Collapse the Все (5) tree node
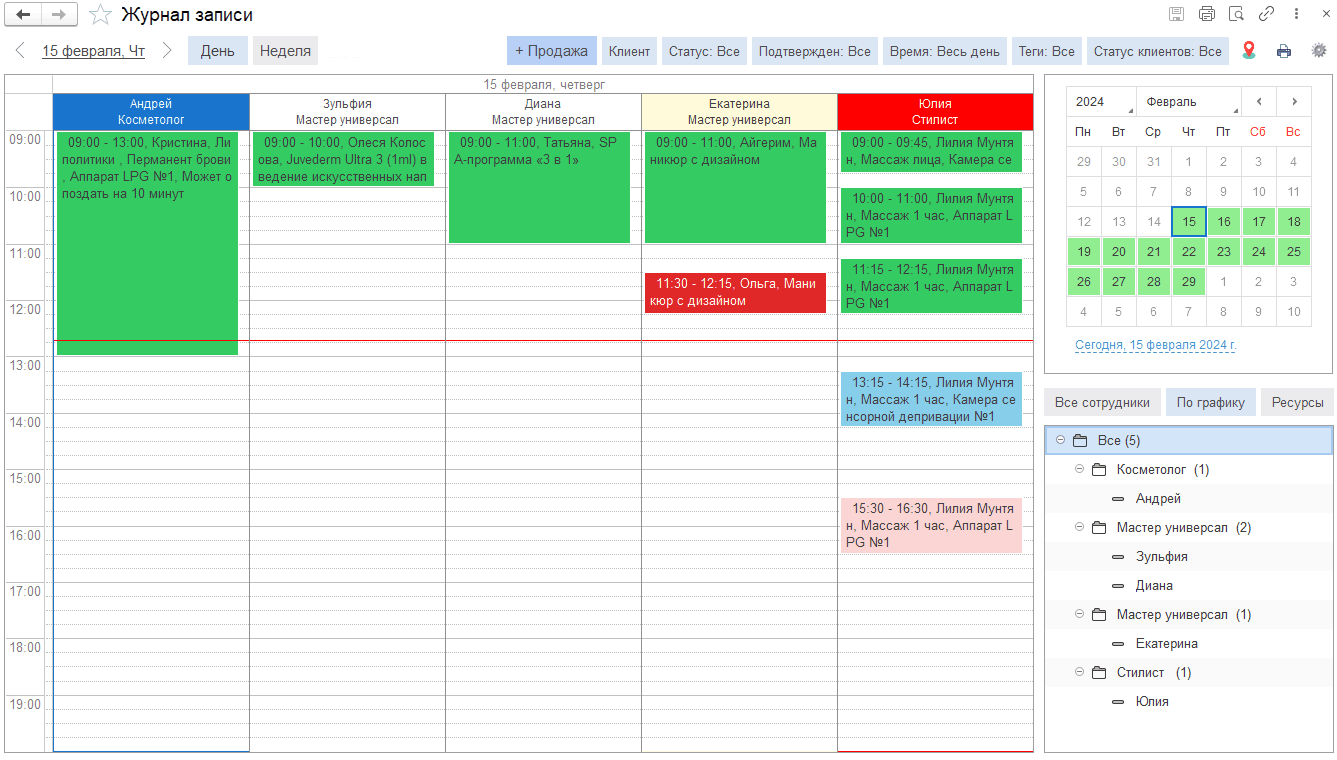 tap(1060, 440)
